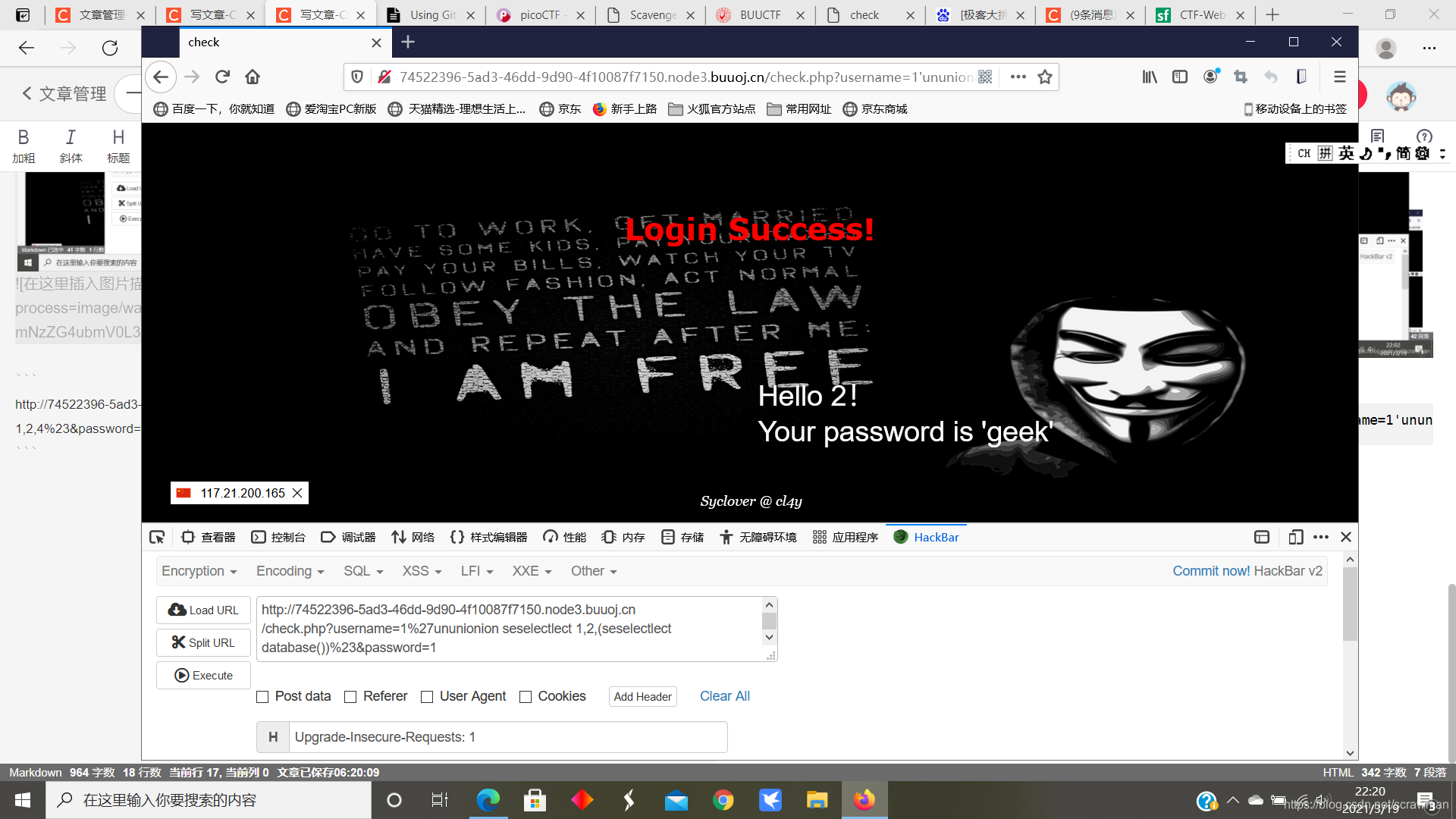
Task: Click Split URL button
Action: point(203,642)
